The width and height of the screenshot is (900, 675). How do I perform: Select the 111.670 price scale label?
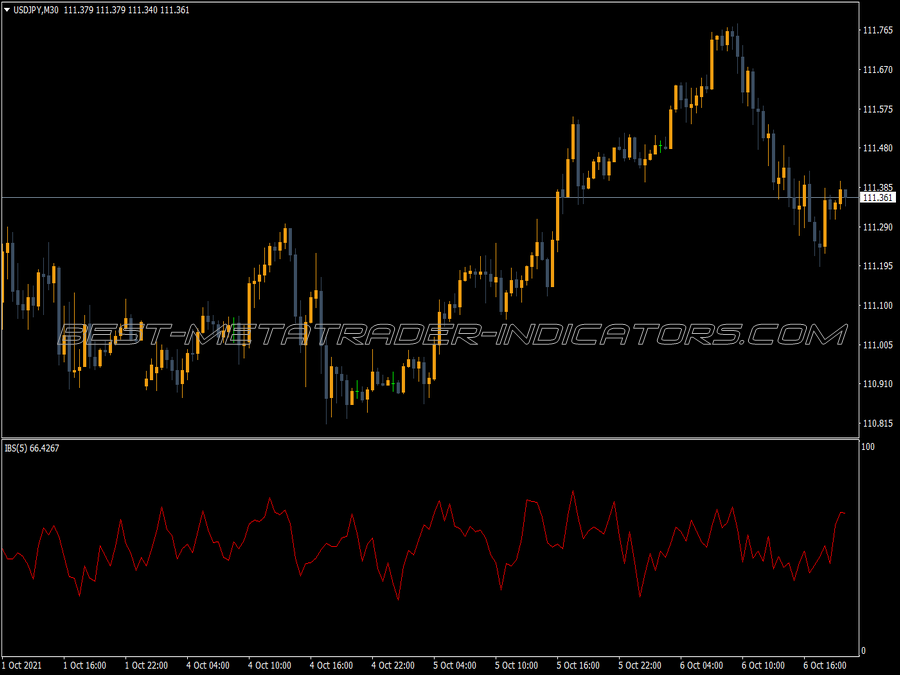(878, 70)
